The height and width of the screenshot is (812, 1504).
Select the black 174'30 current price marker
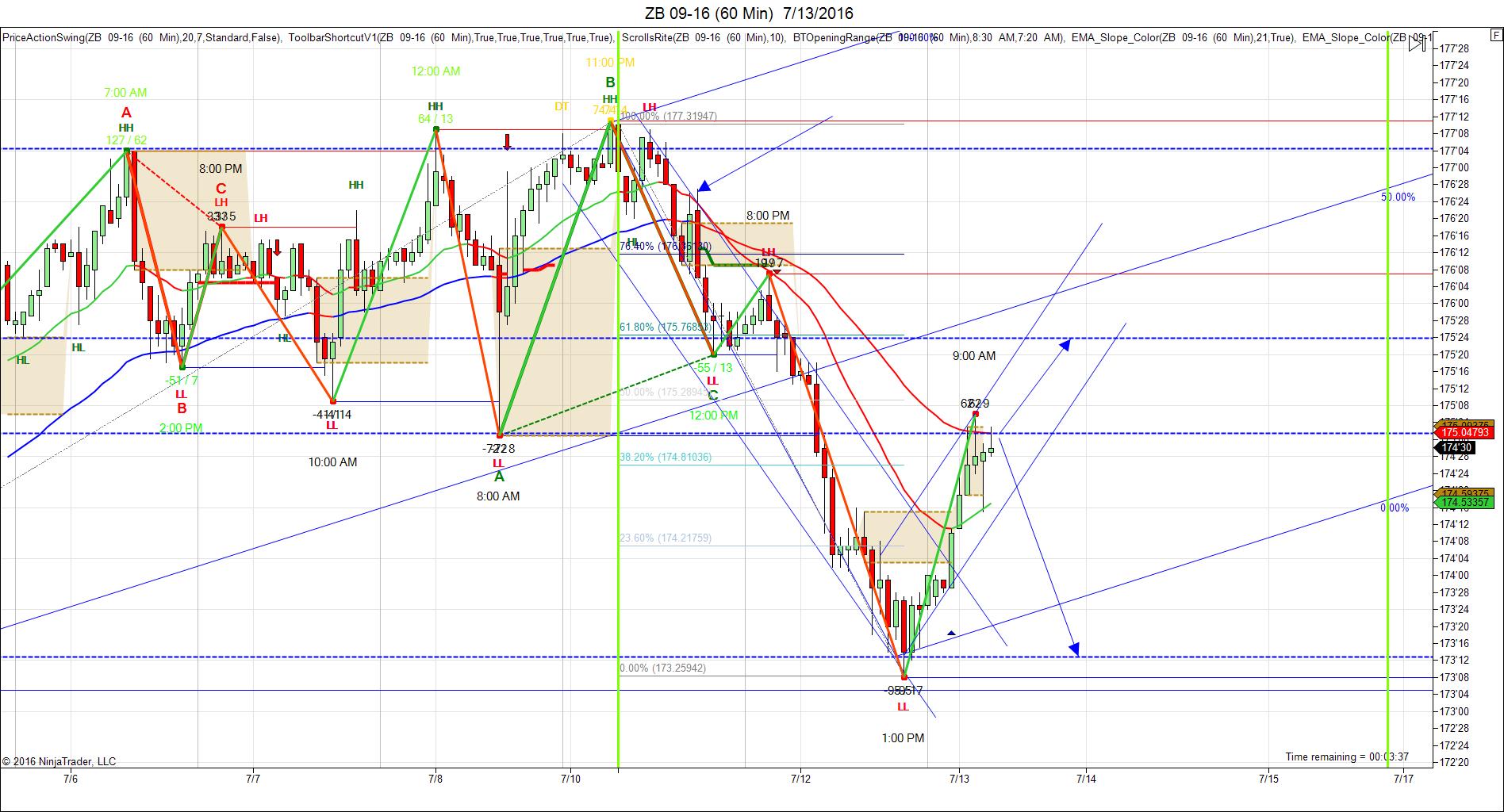point(1456,448)
